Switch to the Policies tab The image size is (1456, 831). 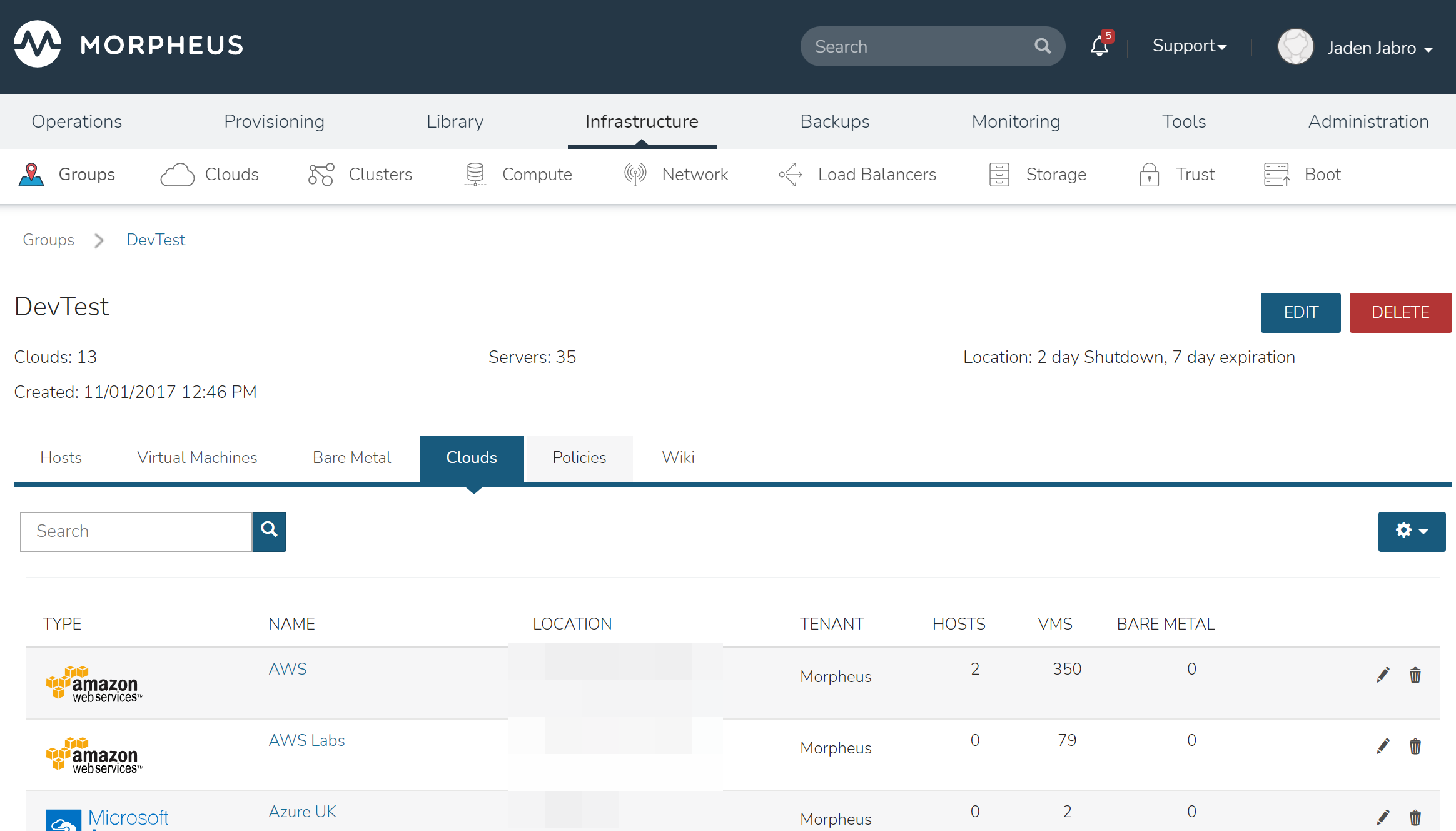[579, 458]
